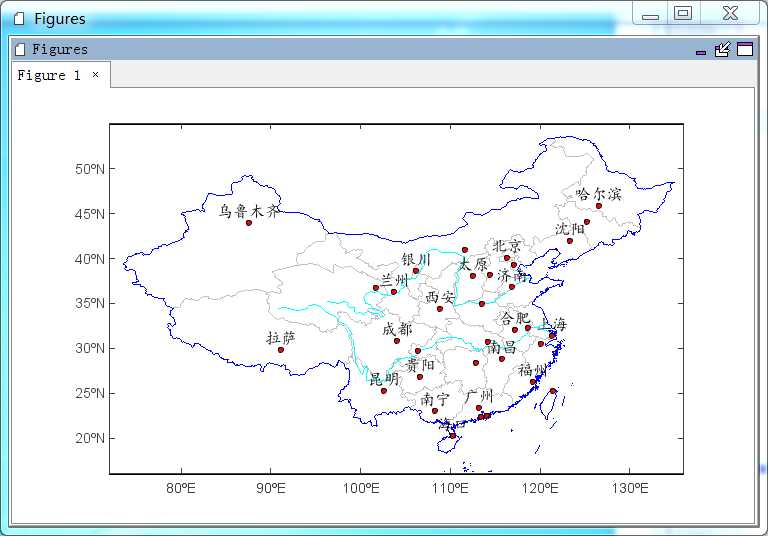Close the outer Figures window
Image resolution: width=768 pixels, height=536 pixels.
730,13
